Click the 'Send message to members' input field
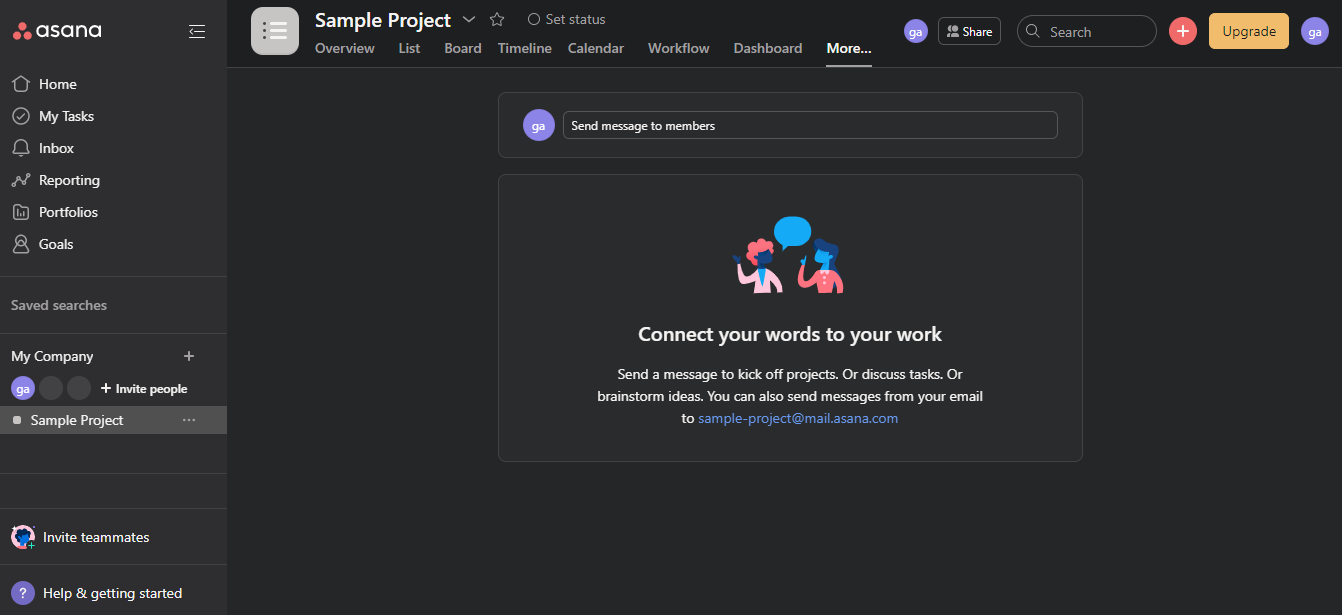The image size is (1342, 615). pyautogui.click(x=810, y=125)
